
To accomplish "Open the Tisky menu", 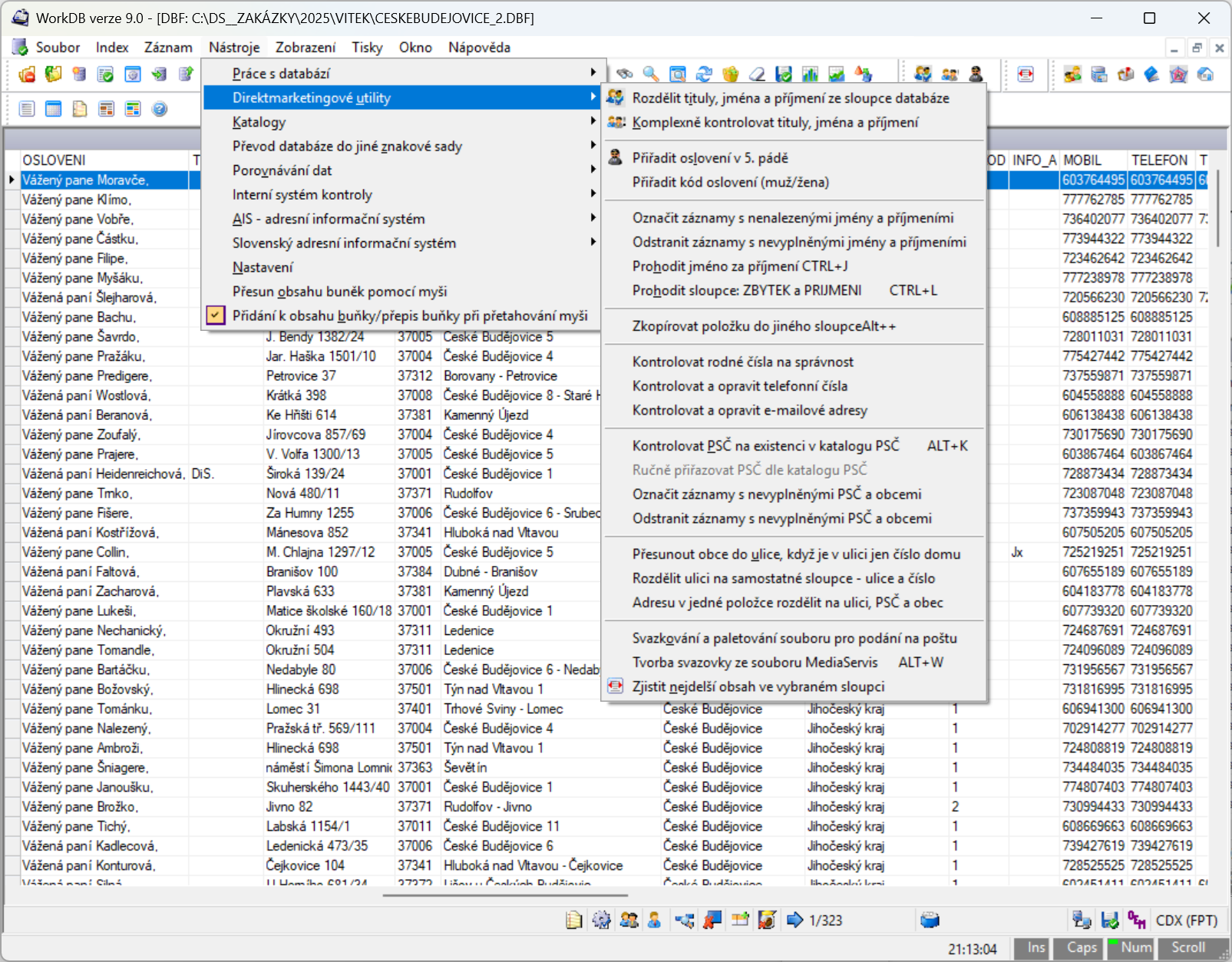I will [x=367, y=48].
